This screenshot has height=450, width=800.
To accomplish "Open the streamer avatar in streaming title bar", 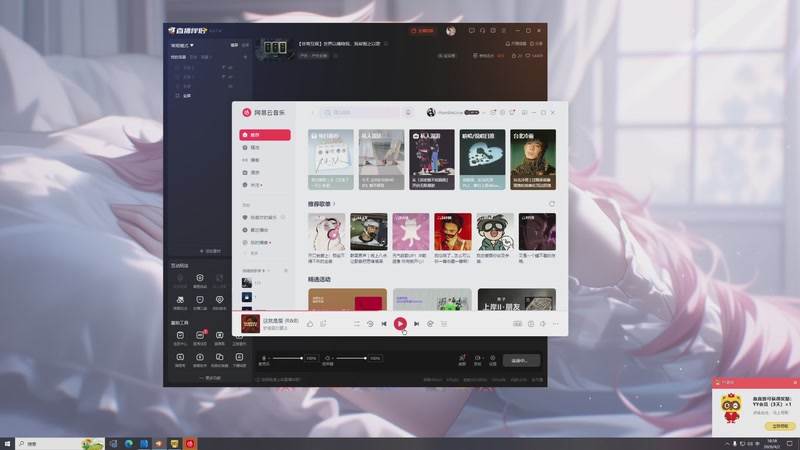I will pyautogui.click(x=451, y=31).
